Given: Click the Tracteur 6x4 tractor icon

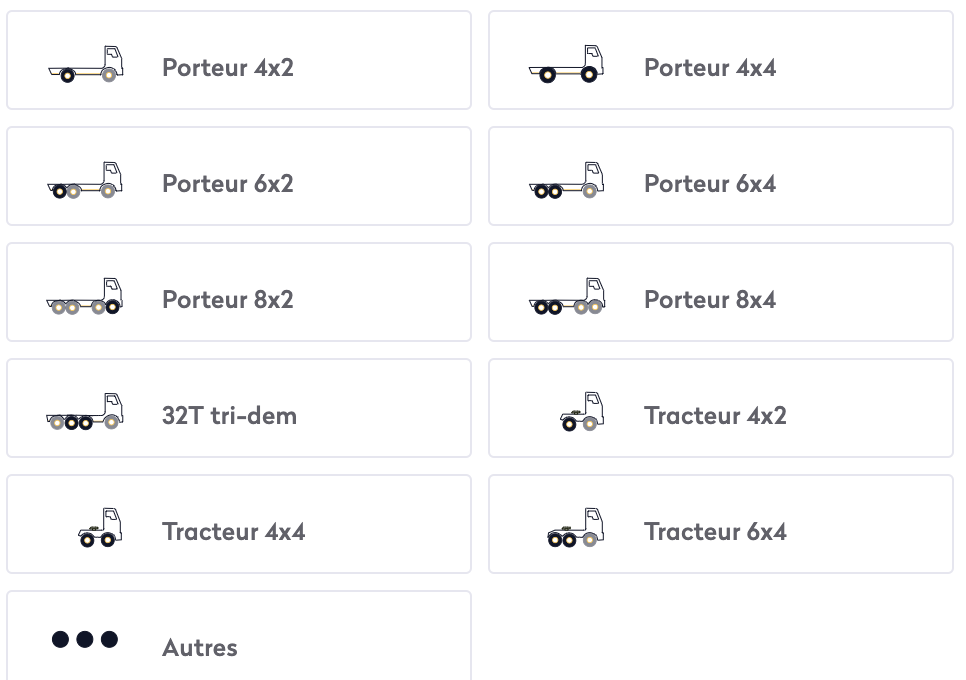Looking at the screenshot, I should 576,528.
